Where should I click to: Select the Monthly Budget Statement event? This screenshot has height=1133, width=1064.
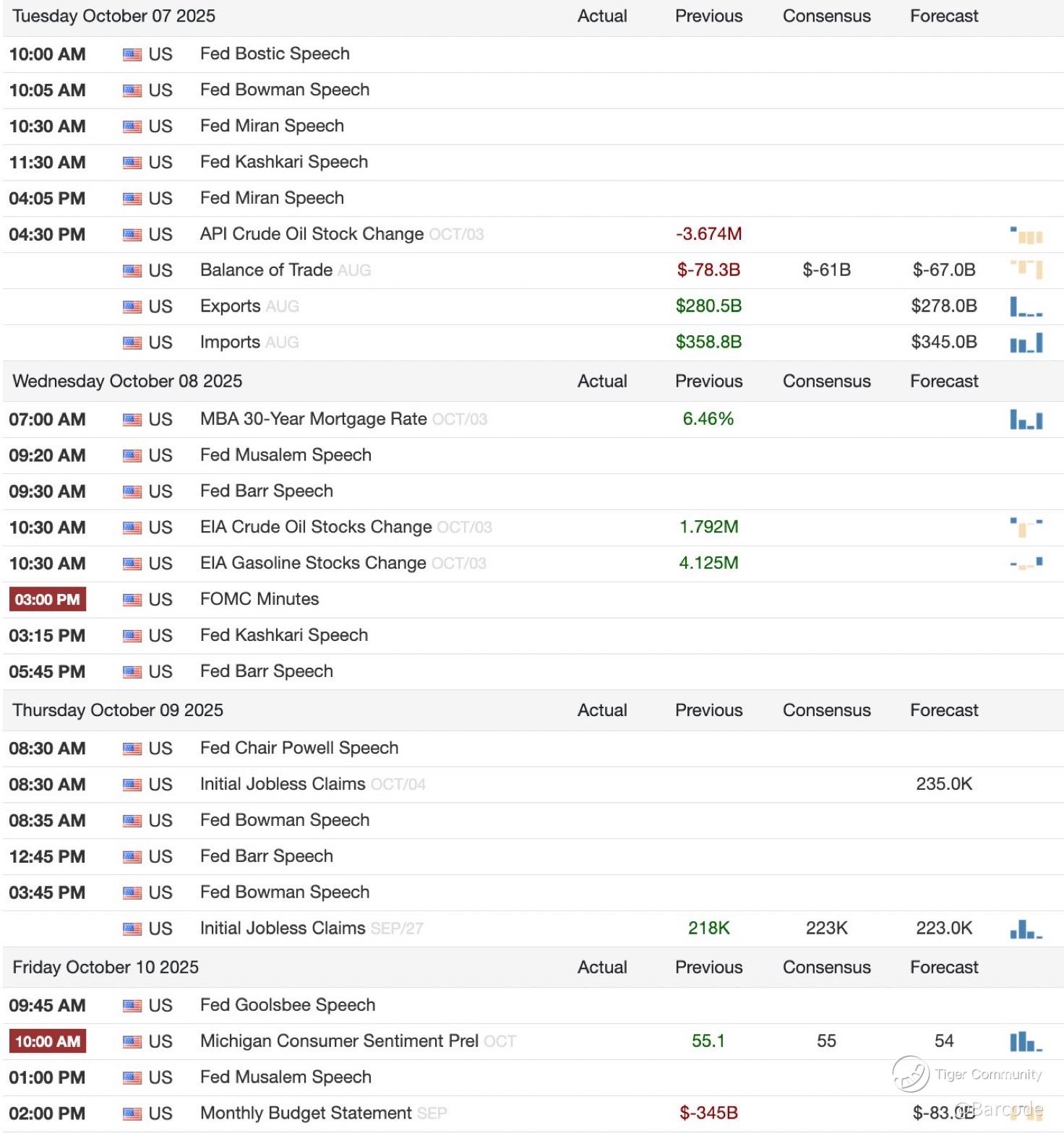306,1113
